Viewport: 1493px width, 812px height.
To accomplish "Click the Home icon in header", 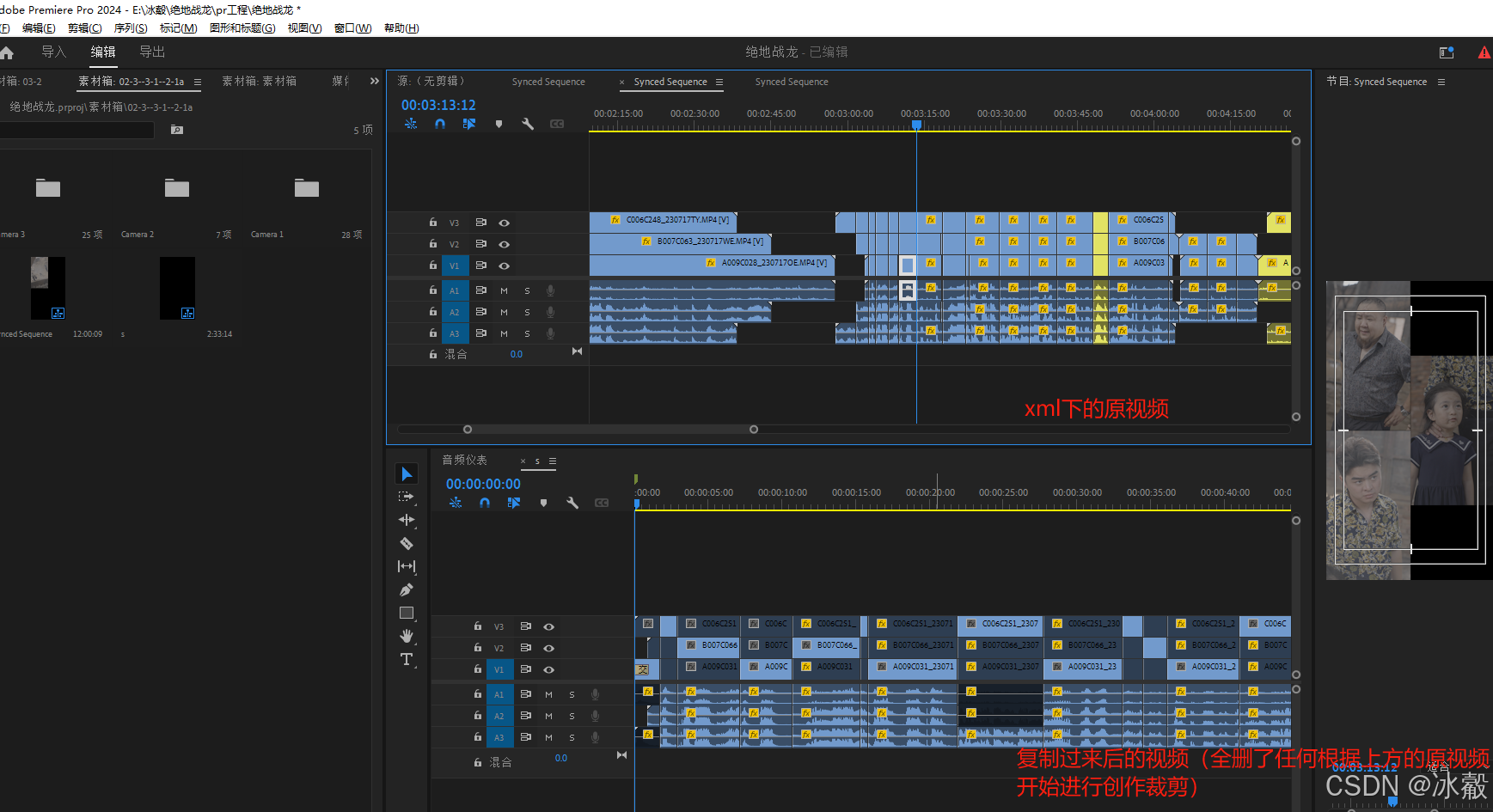I will [x=7, y=52].
